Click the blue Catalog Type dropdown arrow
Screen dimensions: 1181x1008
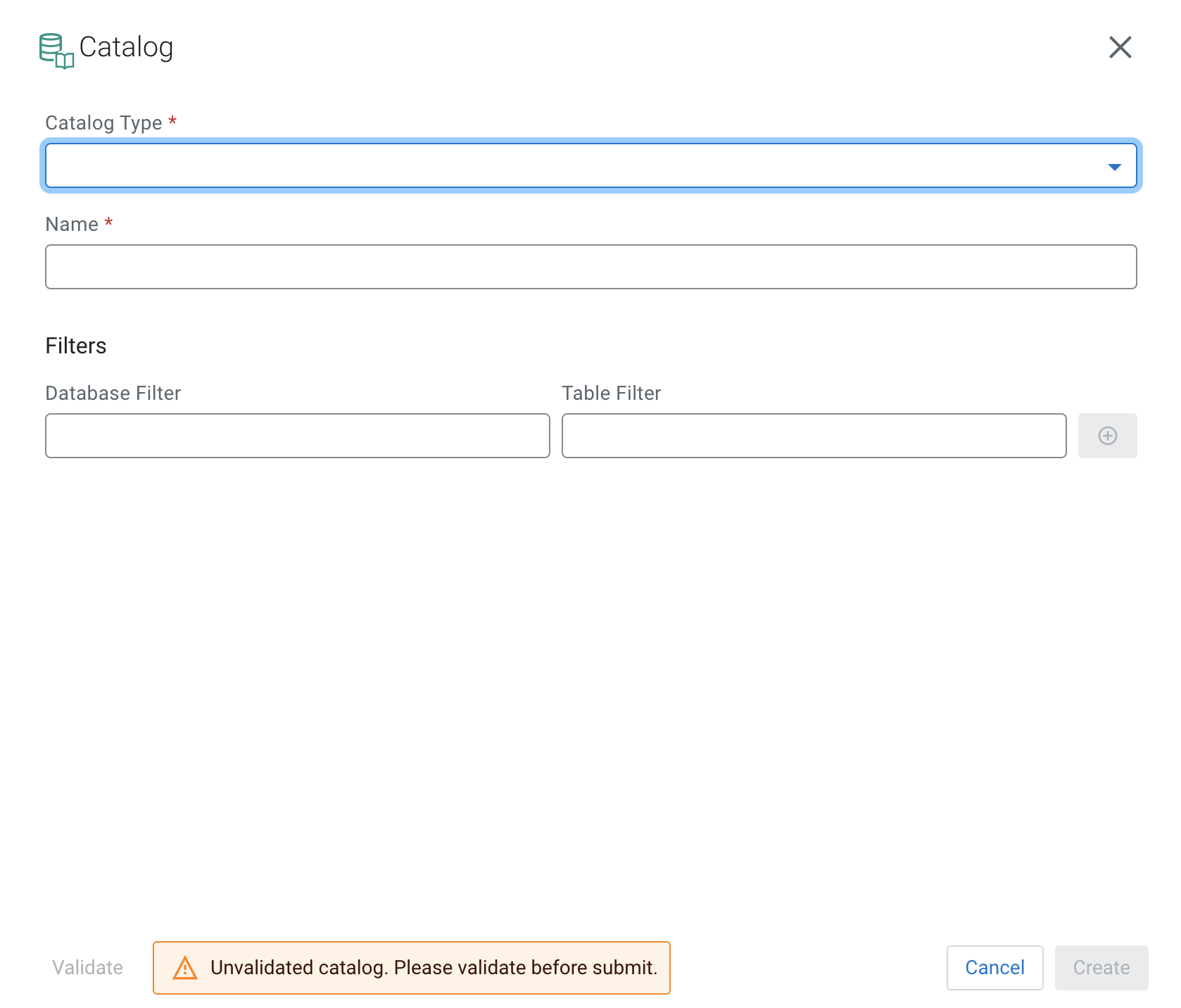(1114, 167)
